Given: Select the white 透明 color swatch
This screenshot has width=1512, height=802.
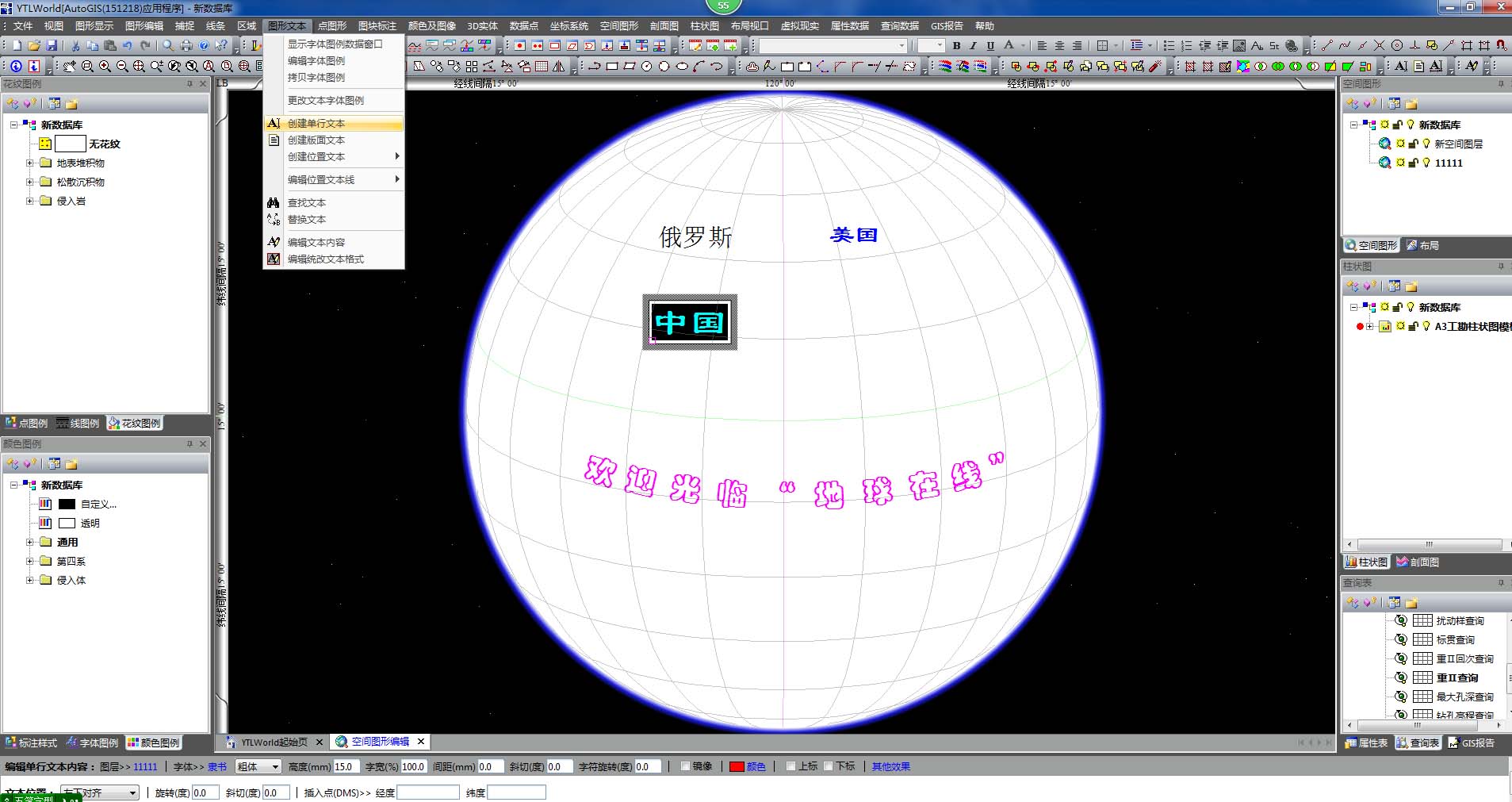Looking at the screenshot, I should point(67,523).
